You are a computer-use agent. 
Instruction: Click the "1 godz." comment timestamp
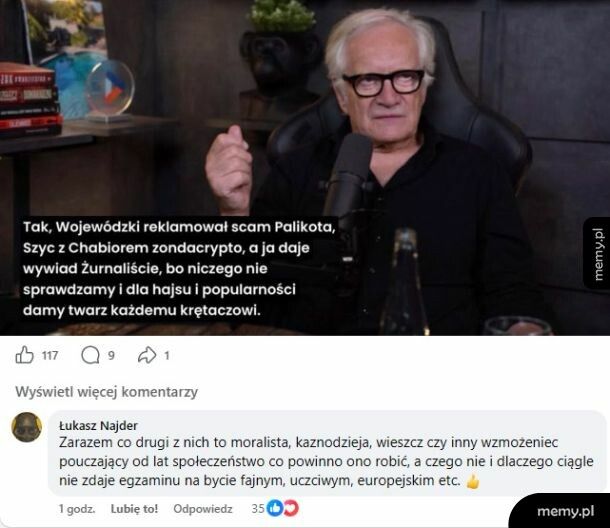click(77, 509)
